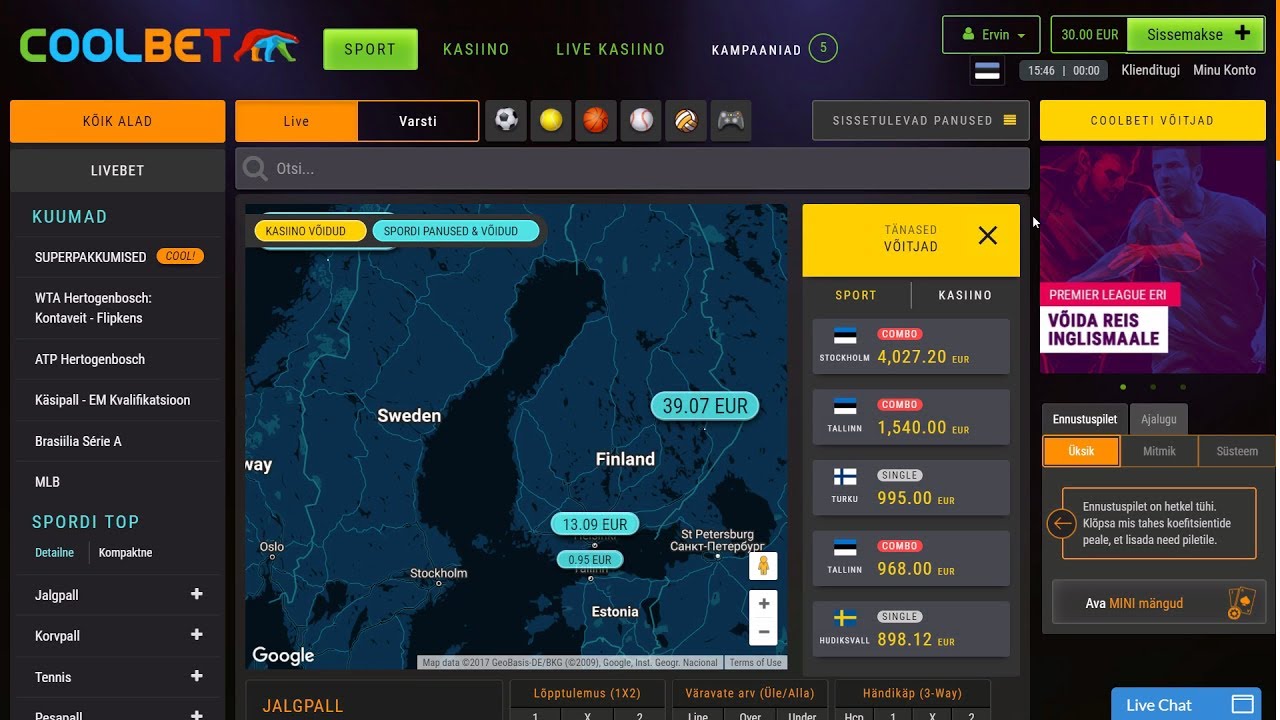1280x720 pixels.
Task: Click the MINI games cards icon
Action: tap(1240, 603)
